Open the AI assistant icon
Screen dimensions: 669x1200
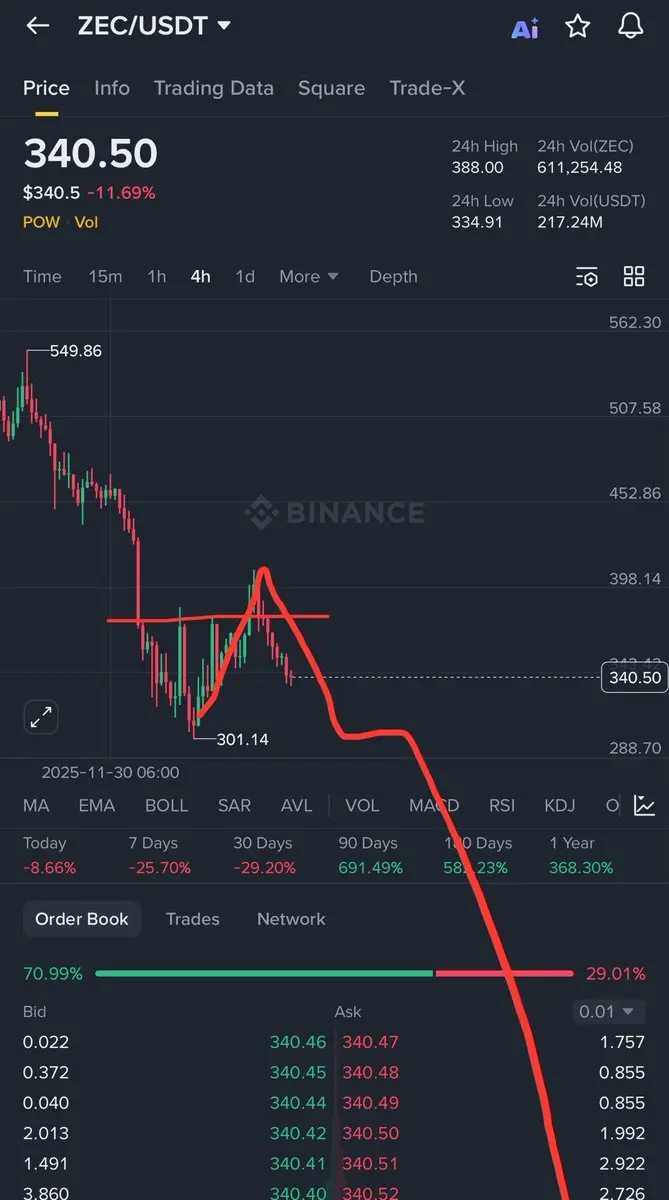coord(525,28)
